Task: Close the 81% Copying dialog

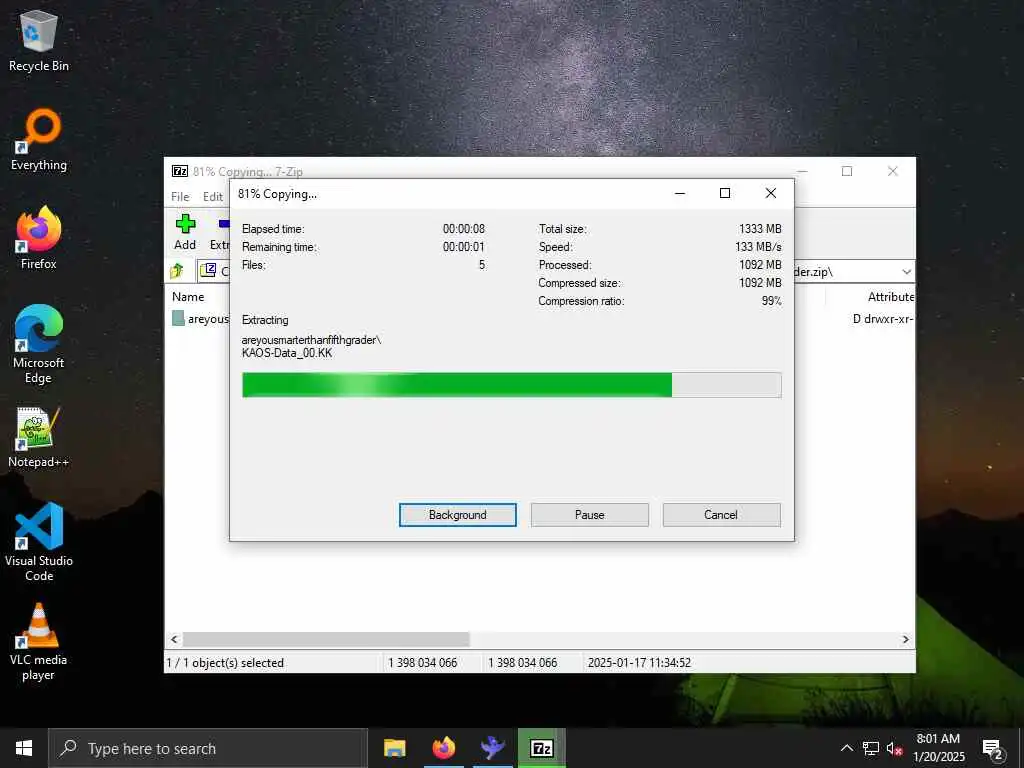Action: coord(771,193)
